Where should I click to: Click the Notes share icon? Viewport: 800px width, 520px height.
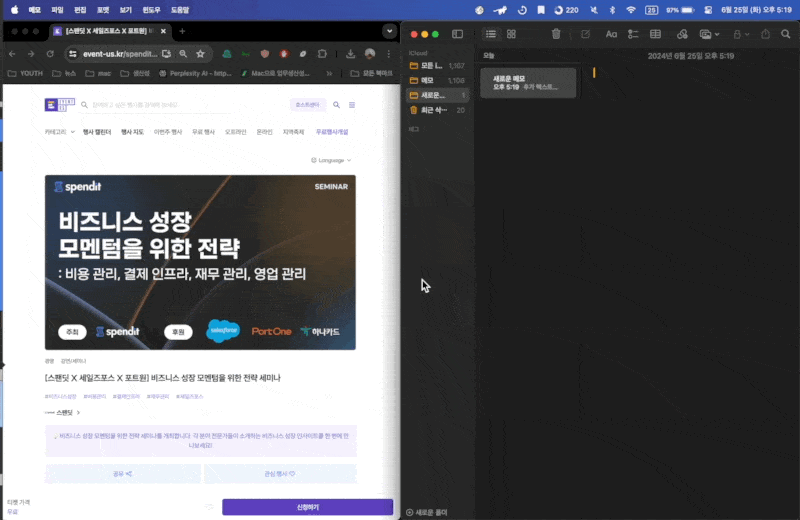tap(766, 34)
